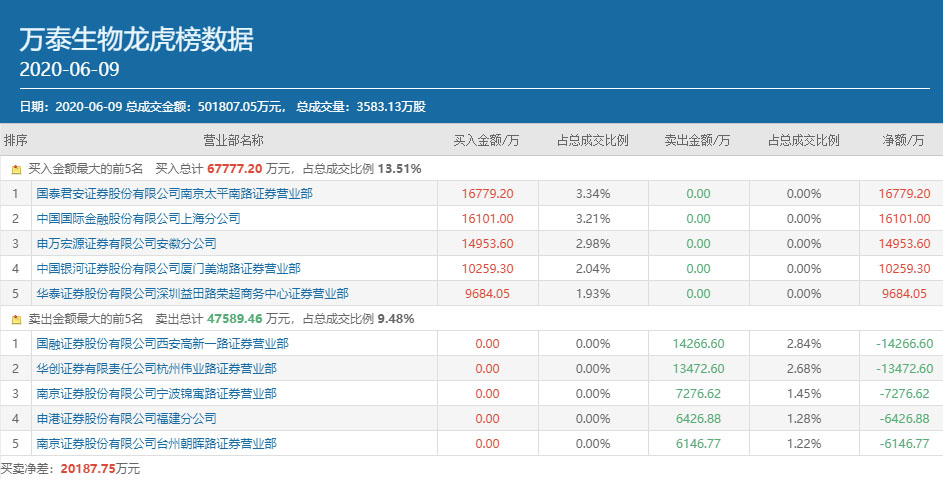Open 中国银河证券厦门美湖路证券营业部 link
The image size is (943, 480).
pyautogui.click(x=168, y=268)
